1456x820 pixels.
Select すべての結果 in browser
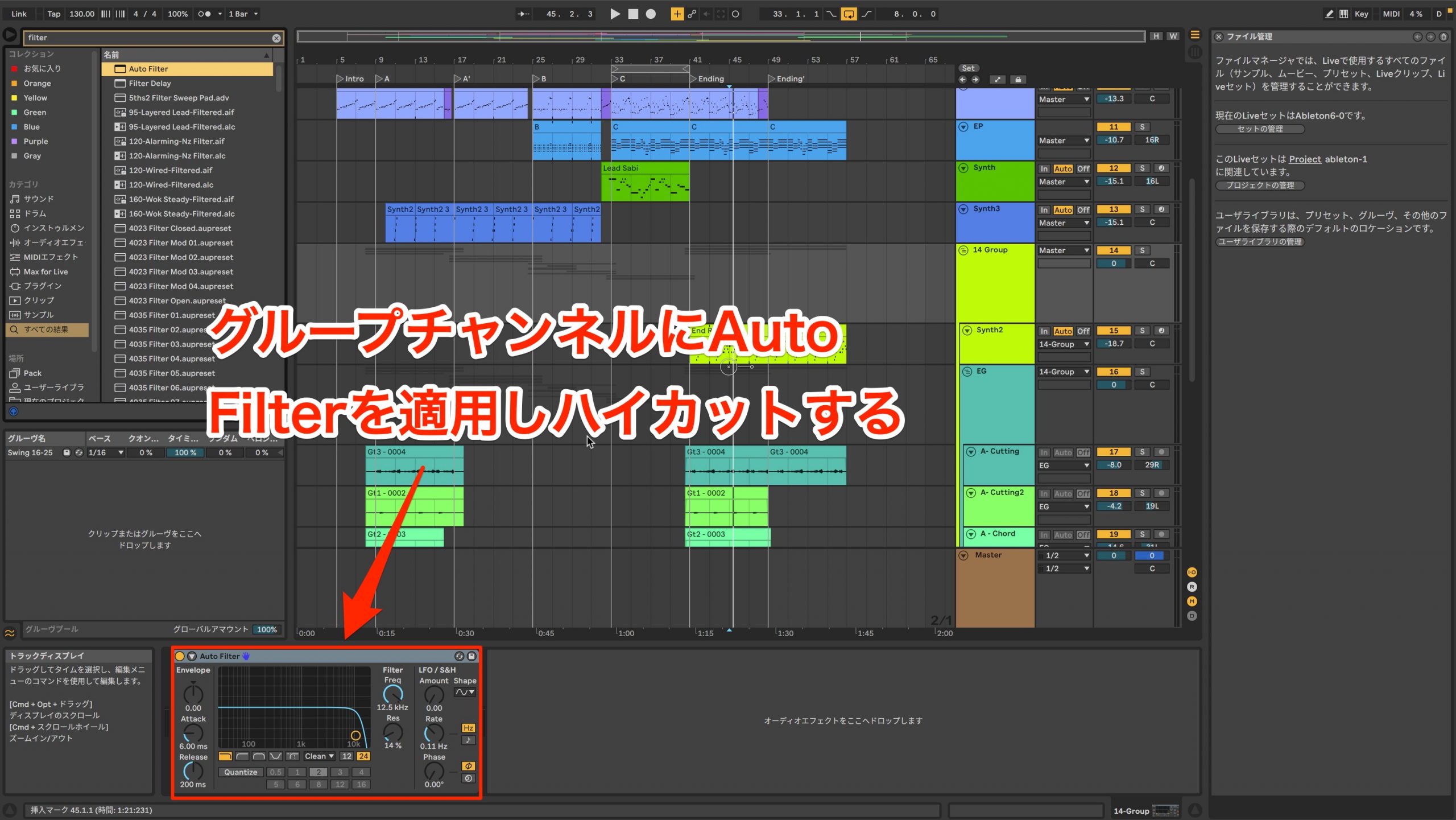tap(47, 329)
